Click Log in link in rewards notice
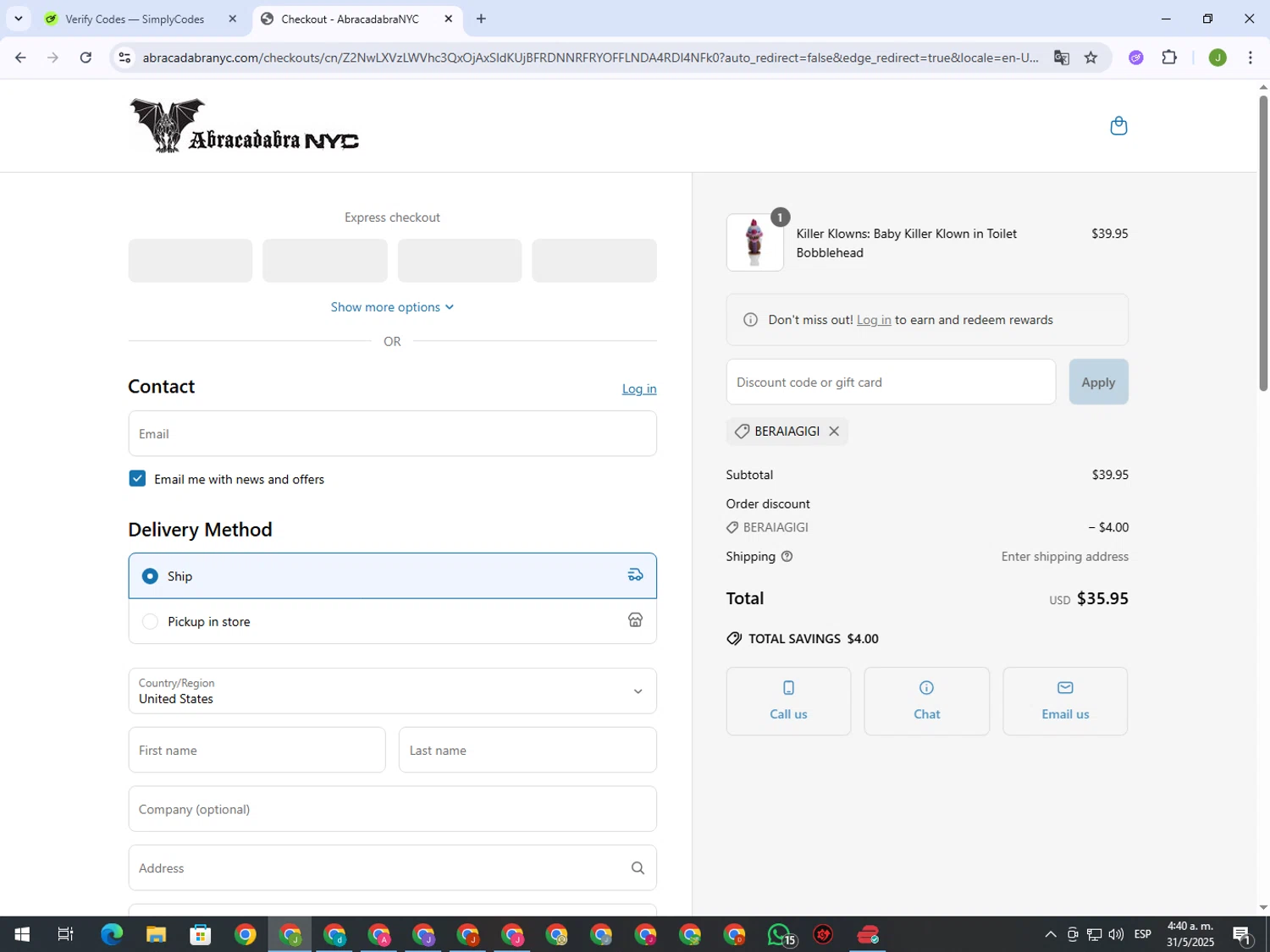The height and width of the screenshot is (952, 1270). (874, 320)
